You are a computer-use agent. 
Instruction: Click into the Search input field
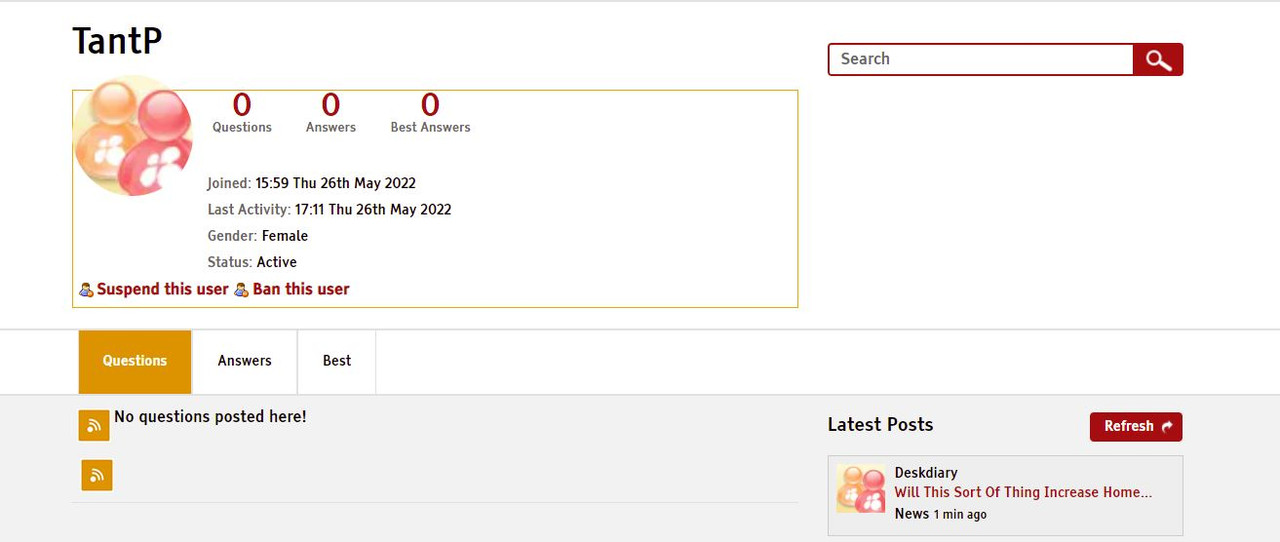coord(980,59)
